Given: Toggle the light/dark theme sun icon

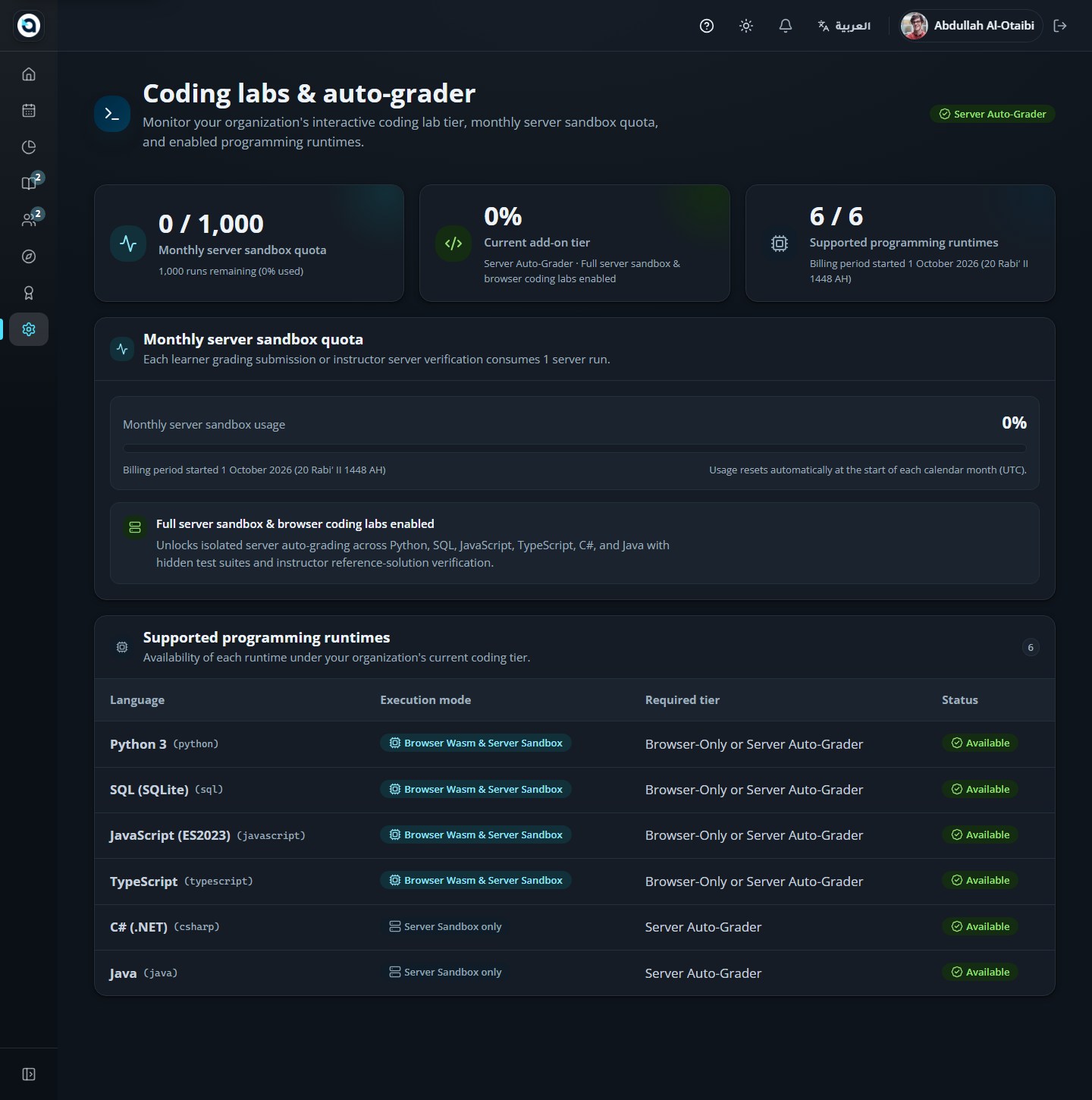Looking at the screenshot, I should coord(746,26).
